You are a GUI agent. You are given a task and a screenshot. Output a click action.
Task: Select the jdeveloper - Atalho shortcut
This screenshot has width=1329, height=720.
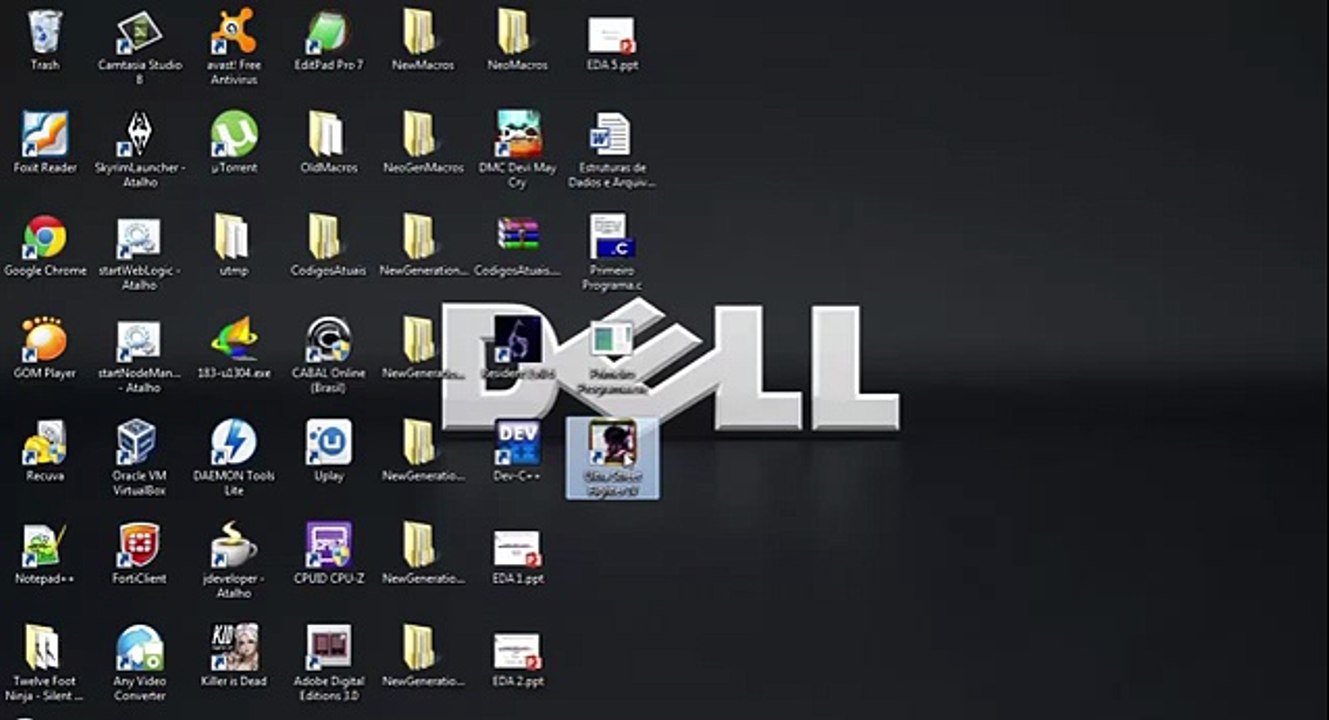click(x=234, y=562)
